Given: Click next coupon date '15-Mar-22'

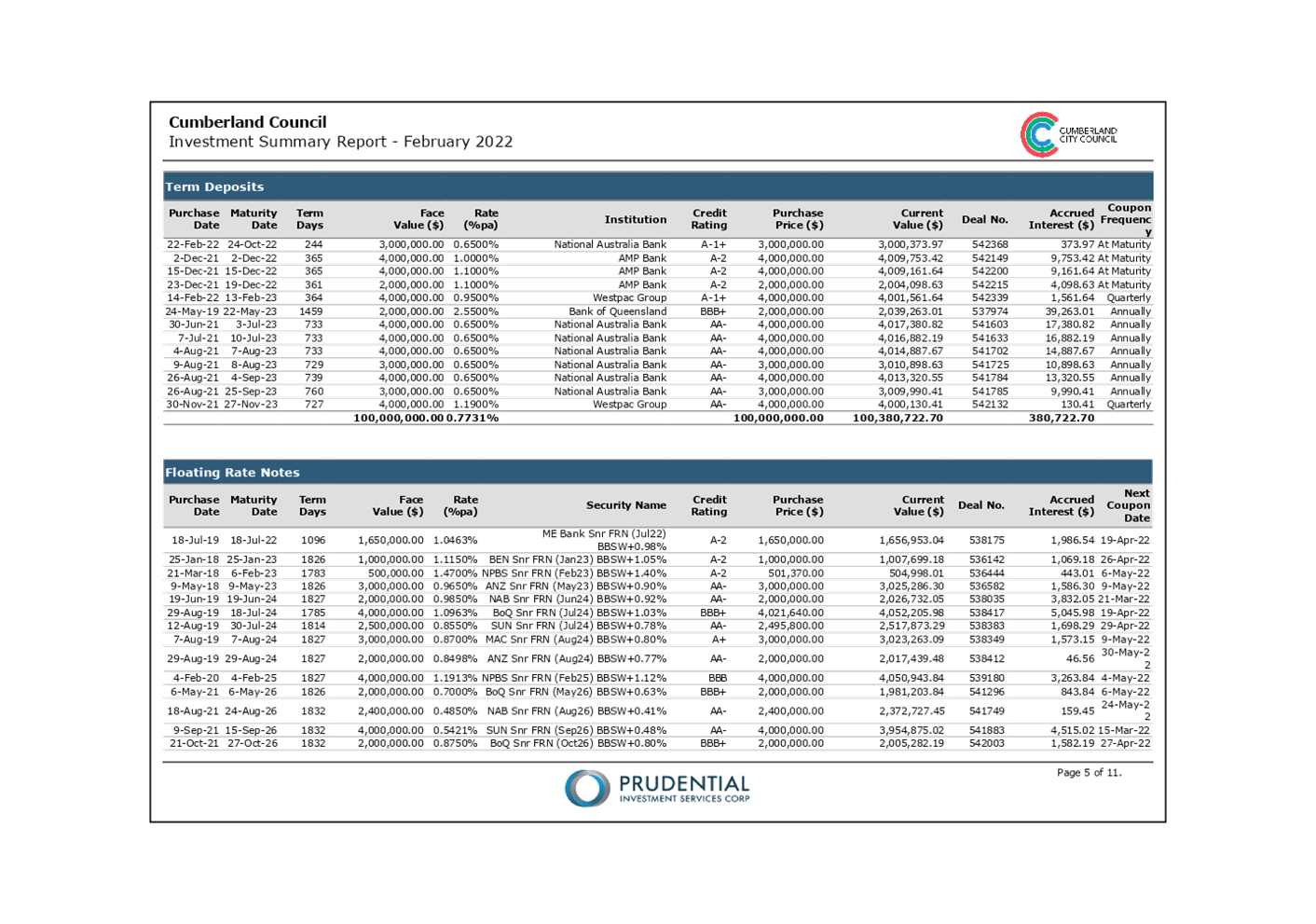Looking at the screenshot, I should (x=1123, y=730).
